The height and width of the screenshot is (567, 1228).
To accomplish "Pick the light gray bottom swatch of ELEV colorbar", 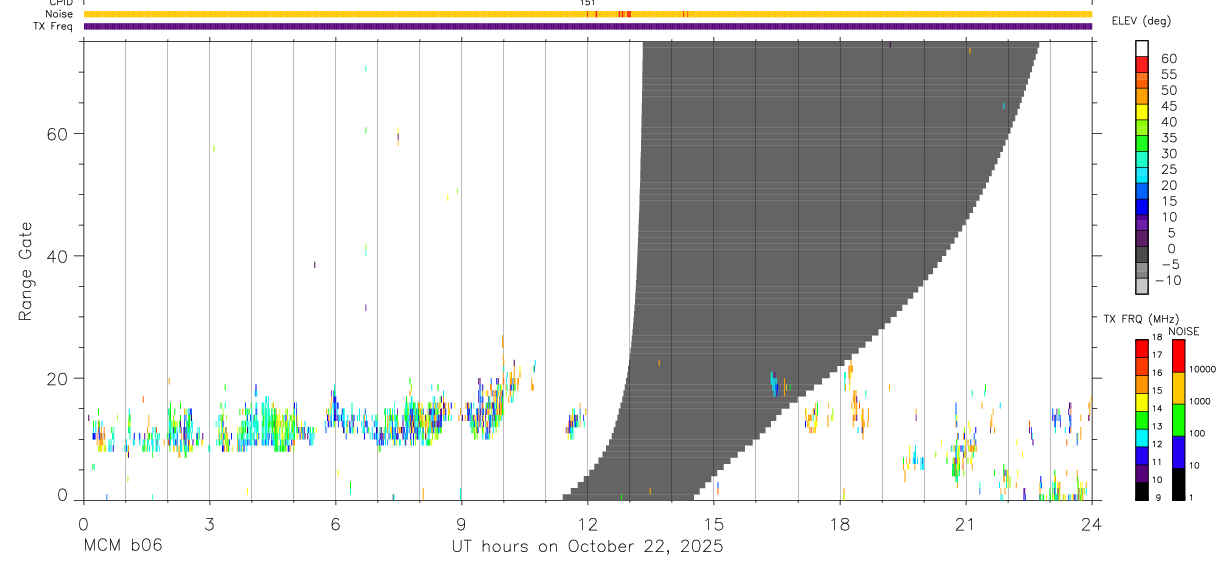I will (x=1142, y=286).
